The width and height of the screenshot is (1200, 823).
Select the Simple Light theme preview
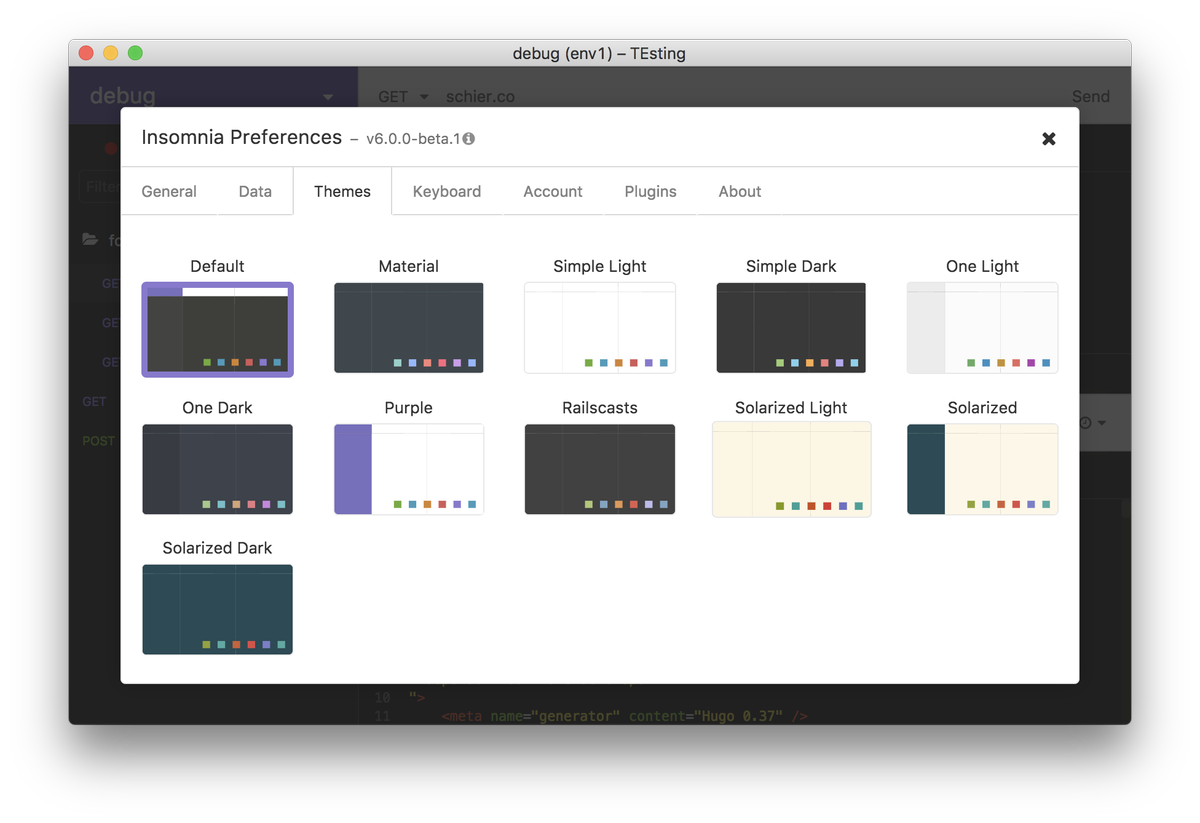pos(600,328)
